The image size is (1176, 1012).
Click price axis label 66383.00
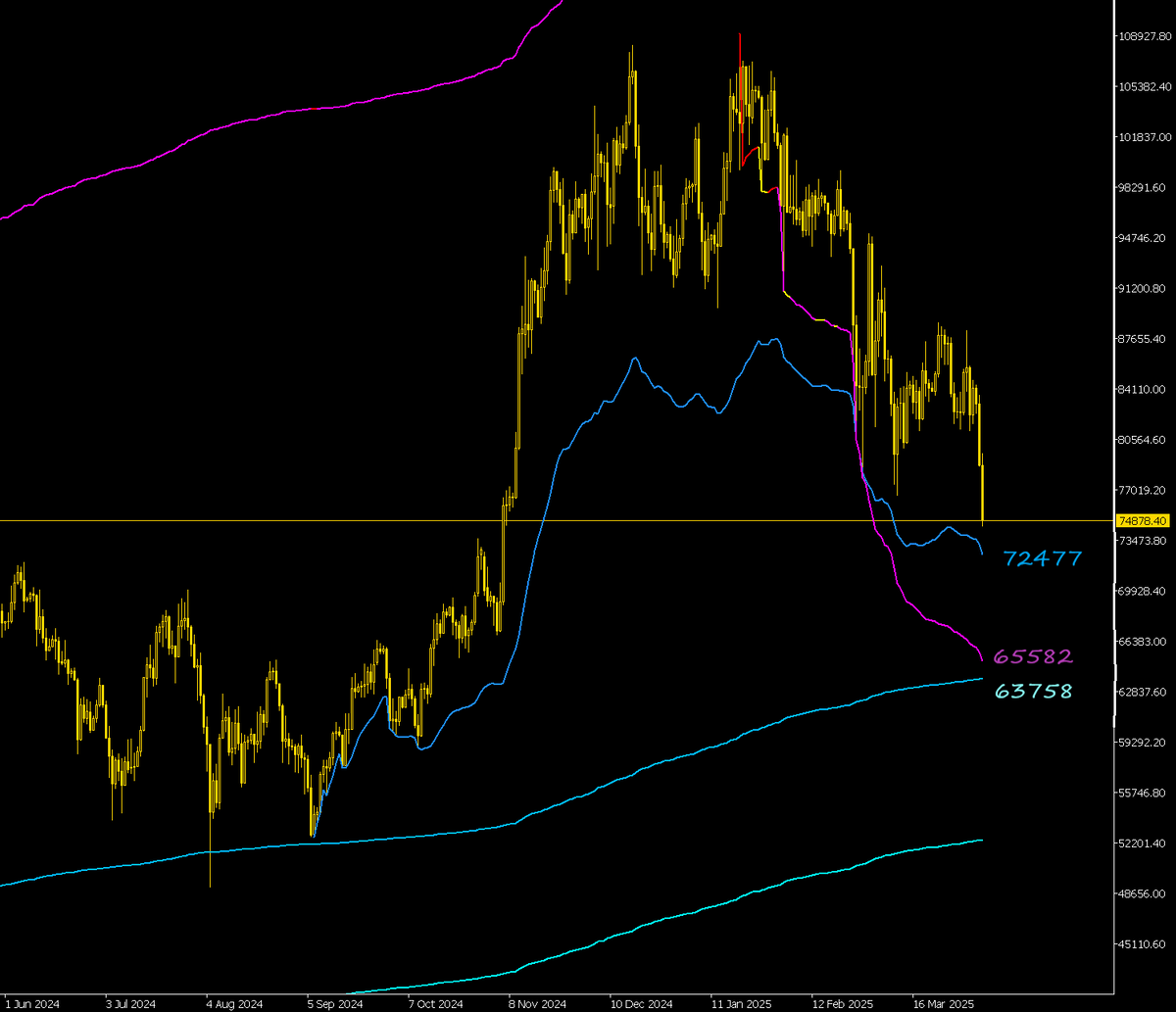pyautogui.click(x=1143, y=642)
